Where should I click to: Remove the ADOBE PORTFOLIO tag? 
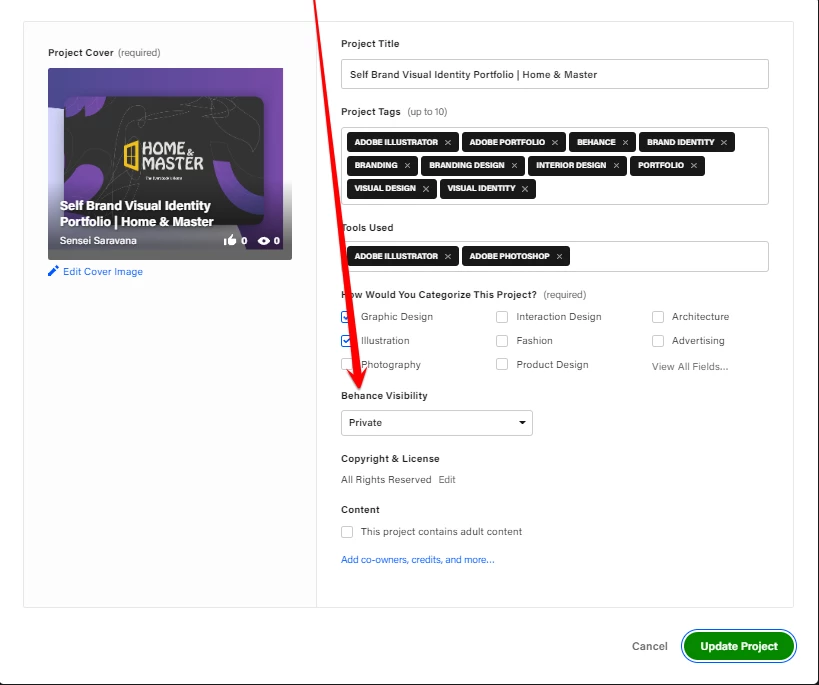click(555, 143)
